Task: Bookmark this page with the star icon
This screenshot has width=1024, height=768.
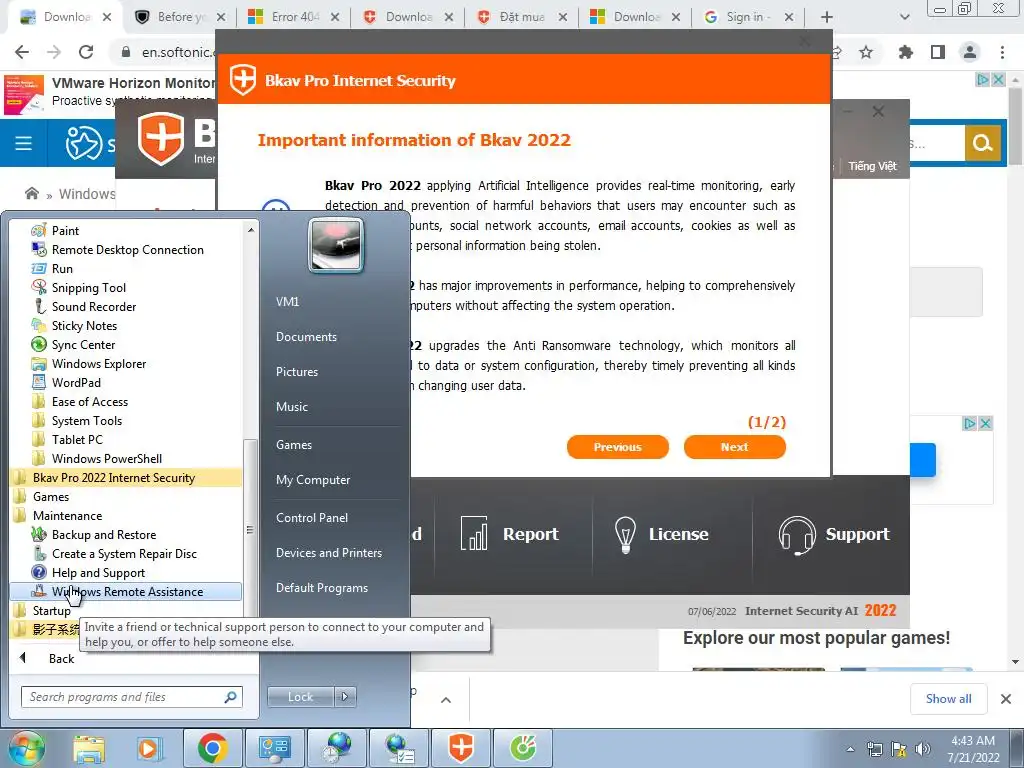Action: coord(866,52)
